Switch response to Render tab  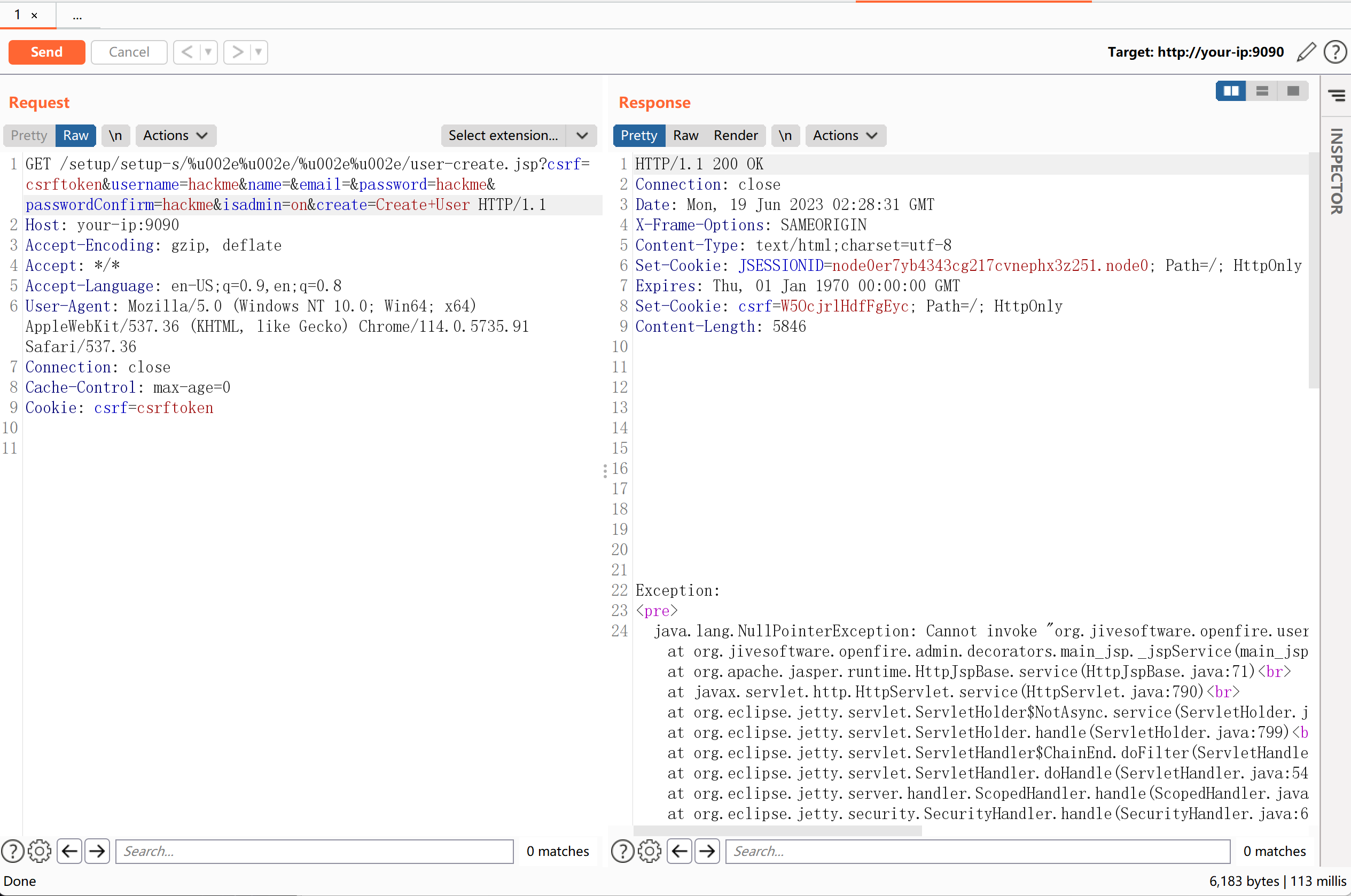735,135
